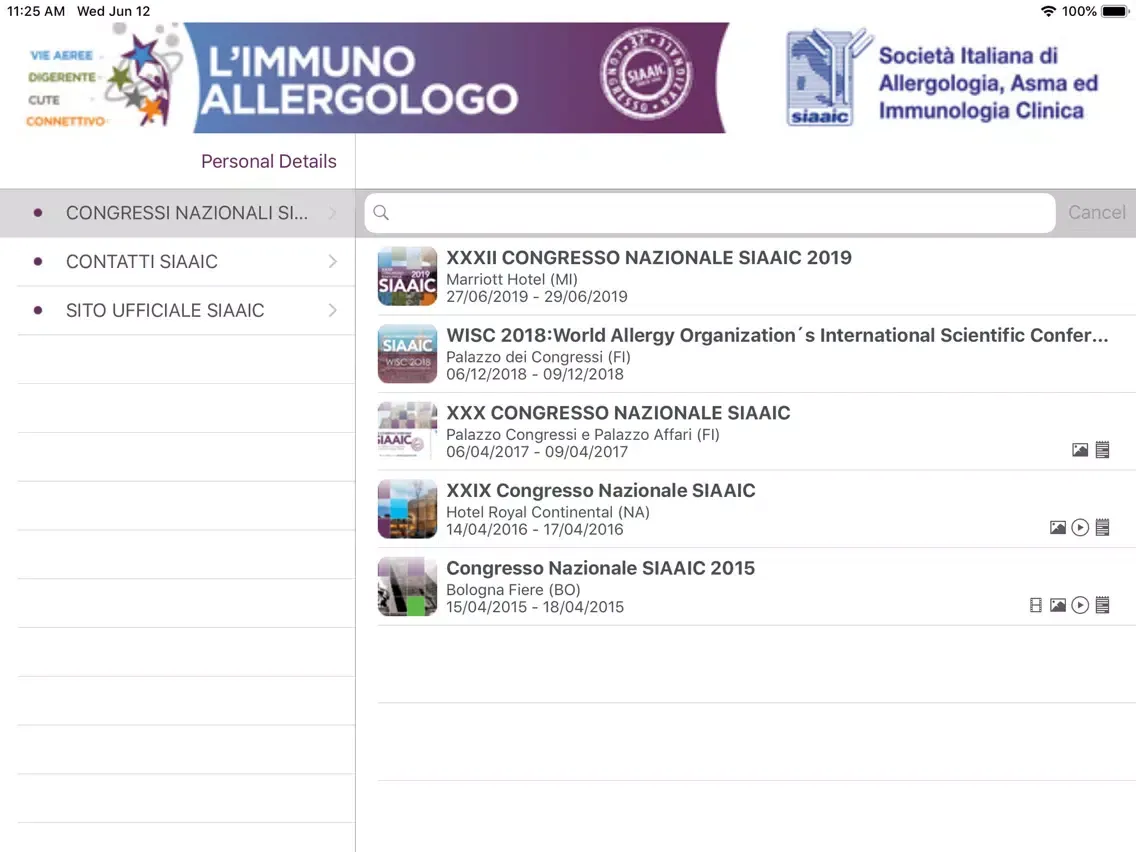This screenshot has width=1136, height=852.
Task: Click venue text Palazzo dei Congressi (FI)
Action: coord(538,356)
